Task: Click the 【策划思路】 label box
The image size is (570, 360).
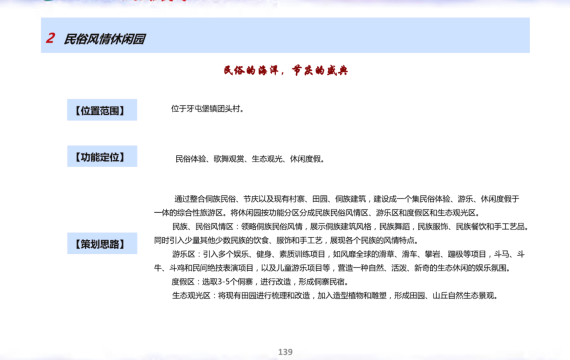Action: point(102,243)
